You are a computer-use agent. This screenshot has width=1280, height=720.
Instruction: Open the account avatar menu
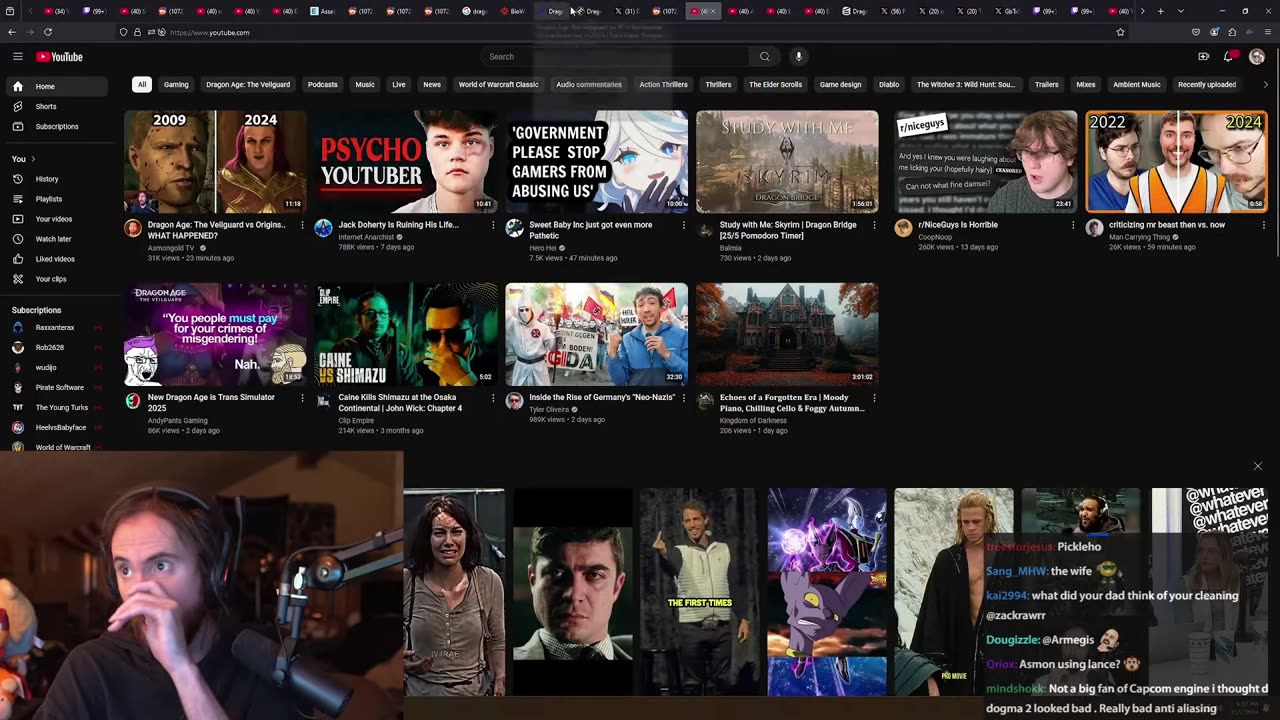tap(1257, 57)
